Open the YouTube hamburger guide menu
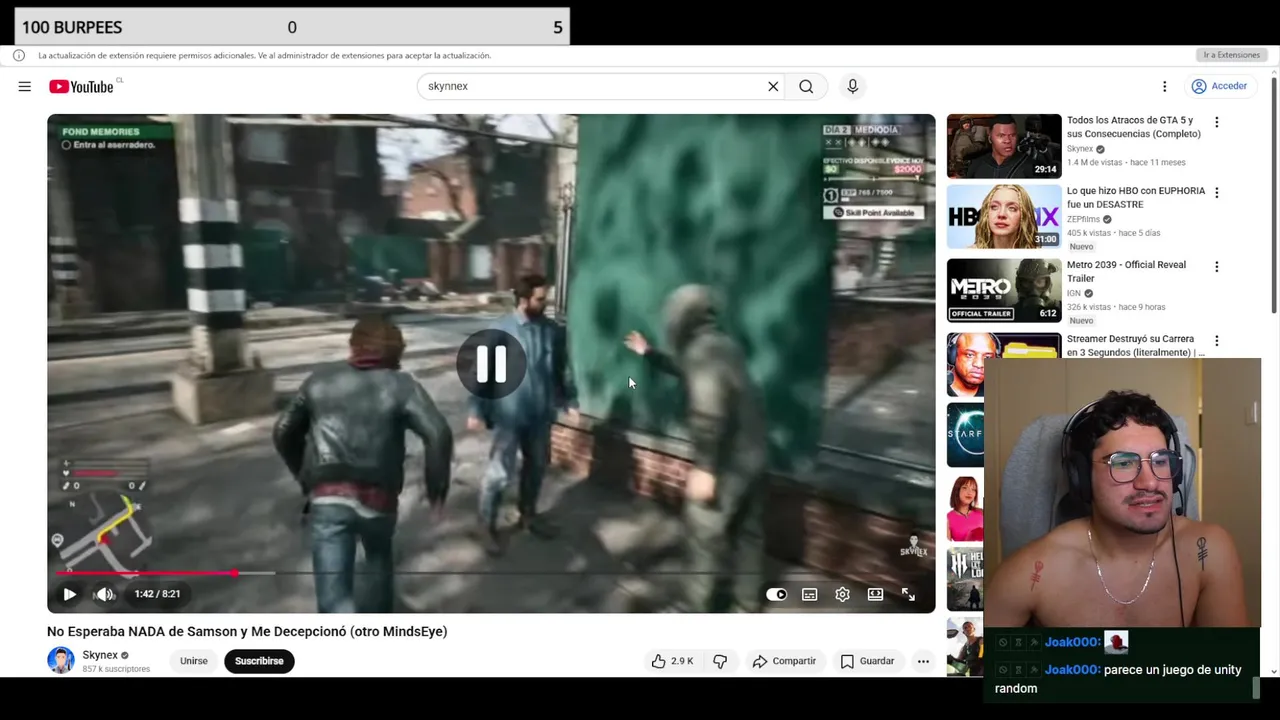The width and height of the screenshot is (1280, 720). (x=24, y=87)
